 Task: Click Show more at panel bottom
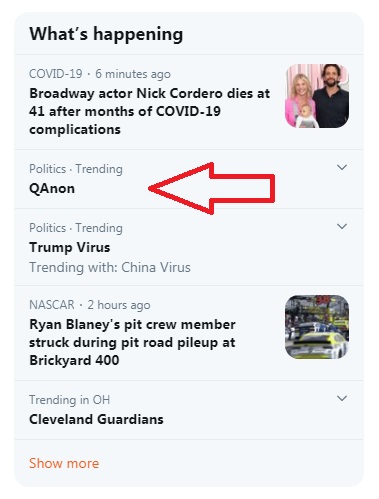point(64,463)
